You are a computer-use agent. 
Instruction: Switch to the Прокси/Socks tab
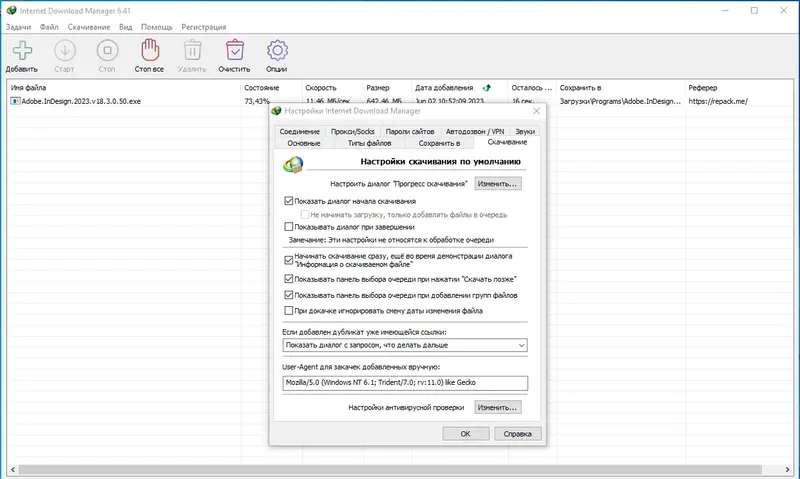pyautogui.click(x=353, y=132)
